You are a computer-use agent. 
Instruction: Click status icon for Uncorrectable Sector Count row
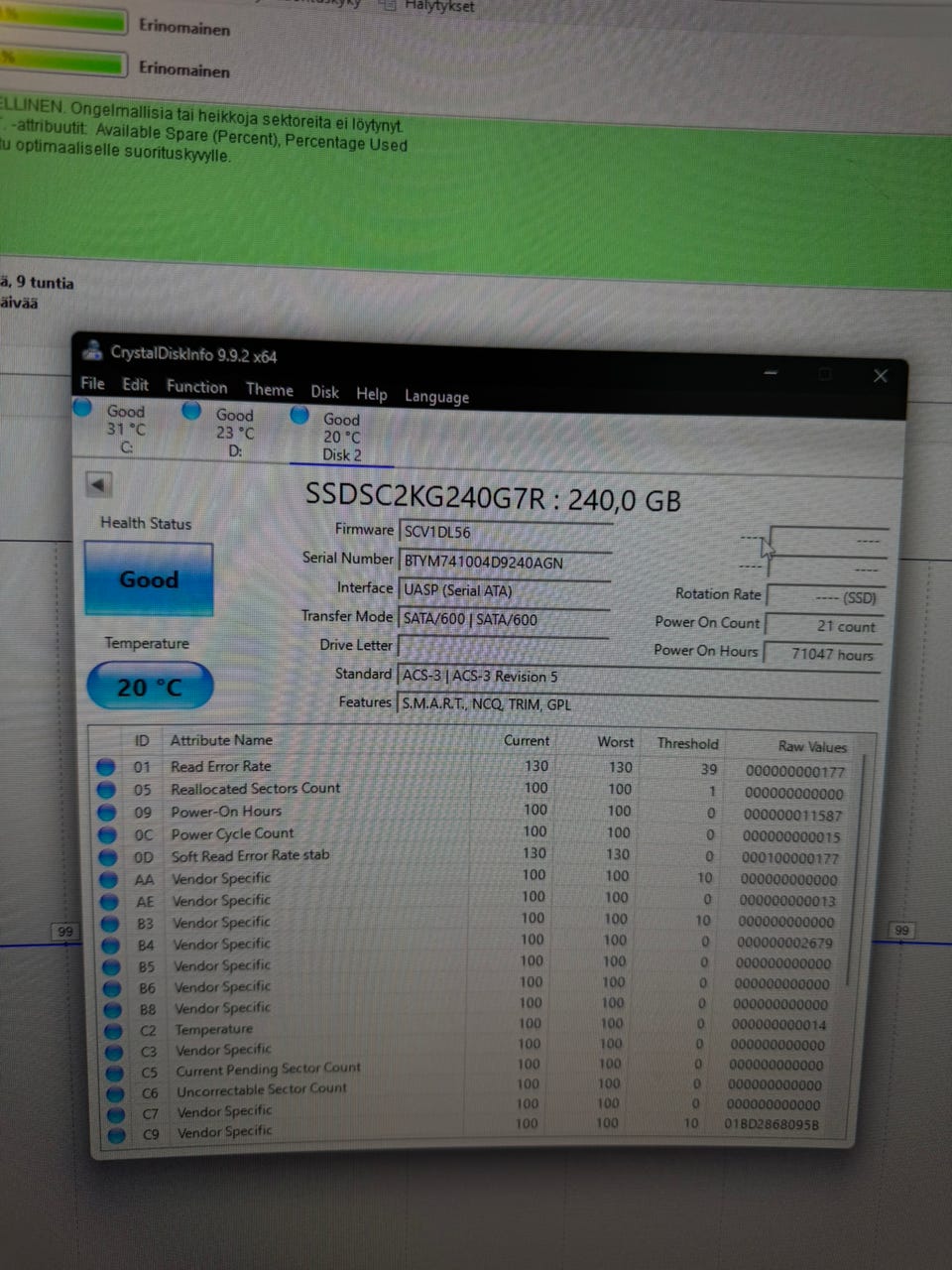[115, 1093]
